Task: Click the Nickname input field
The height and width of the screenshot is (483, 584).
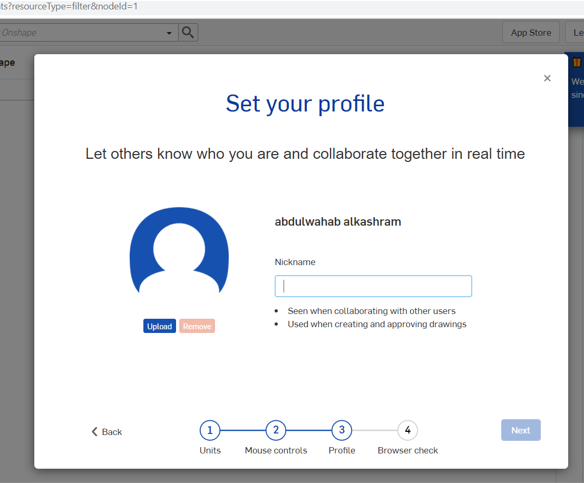Action: [373, 286]
